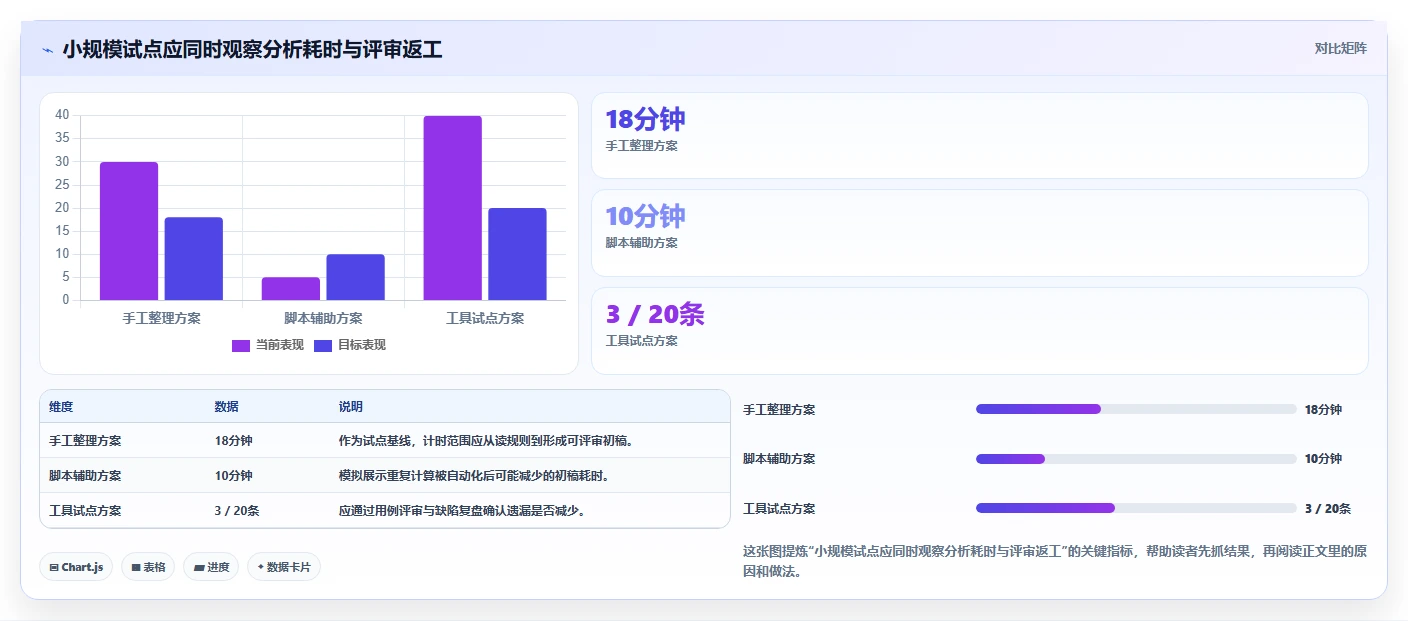Click the 数据卡片 text in its chip
Image resolution: width=1408 pixels, height=621 pixels.
(289, 567)
